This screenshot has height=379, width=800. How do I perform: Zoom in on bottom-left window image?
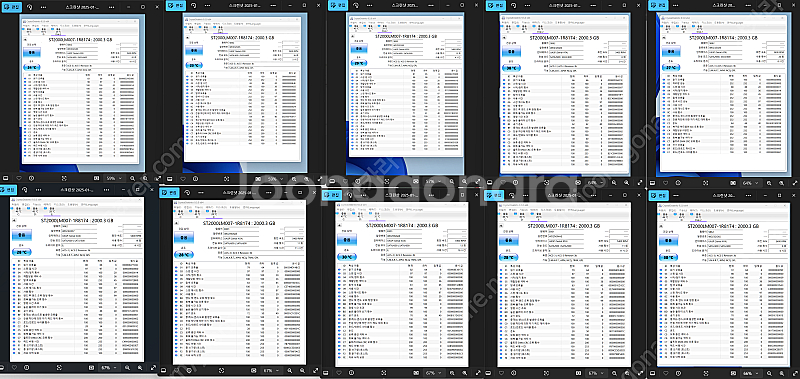[x=140, y=367]
